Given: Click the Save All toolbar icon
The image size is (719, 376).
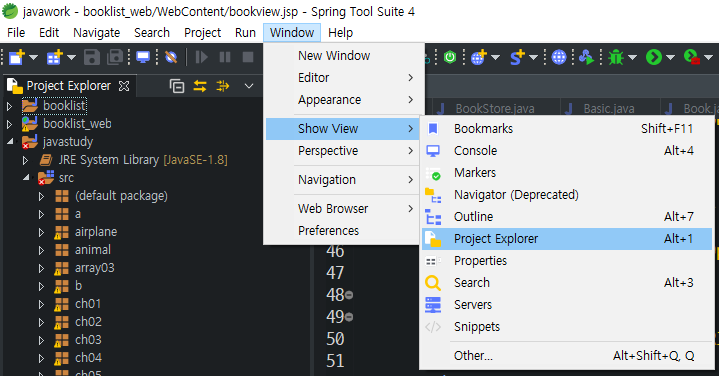Looking at the screenshot, I should click(115, 57).
